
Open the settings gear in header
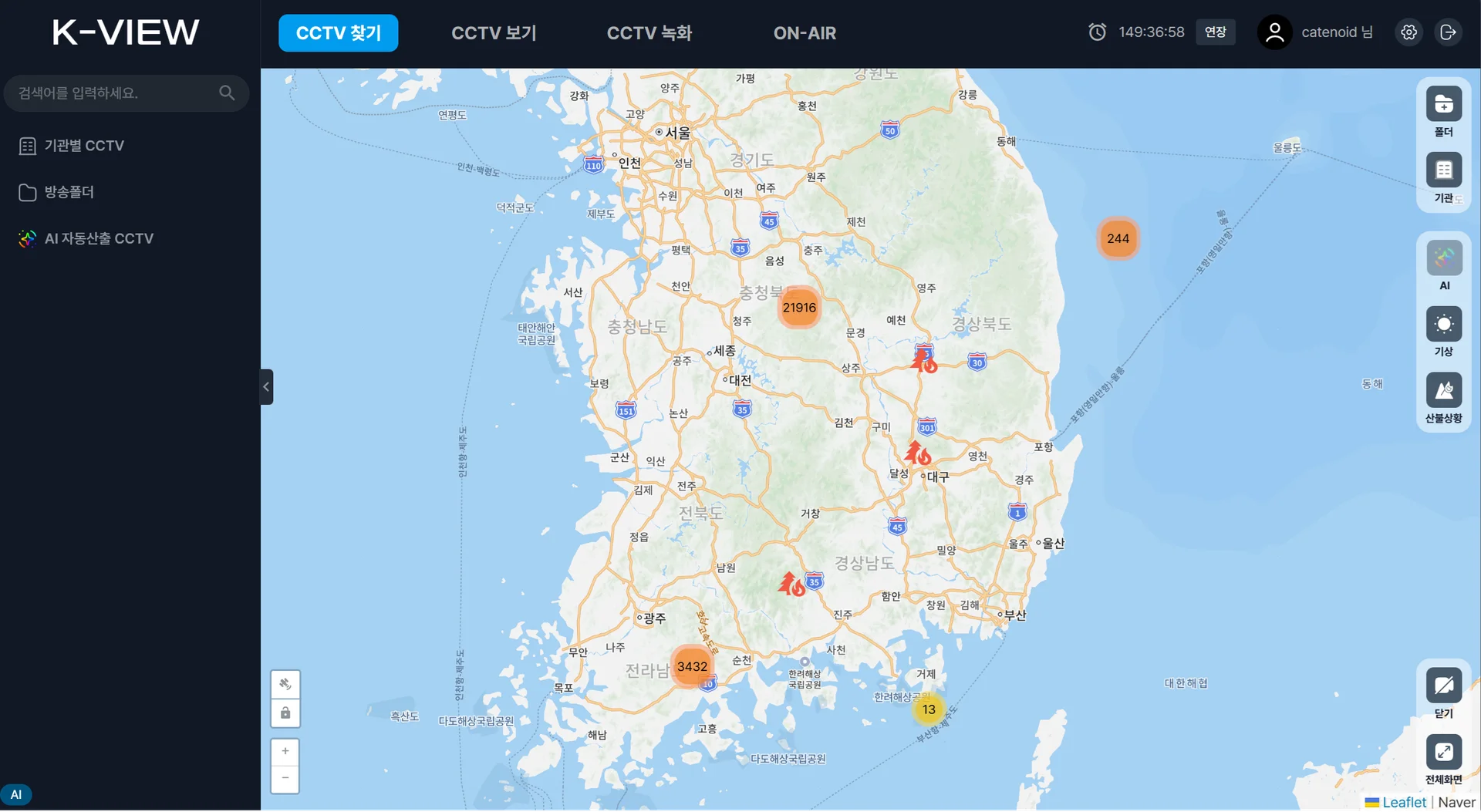point(1409,32)
